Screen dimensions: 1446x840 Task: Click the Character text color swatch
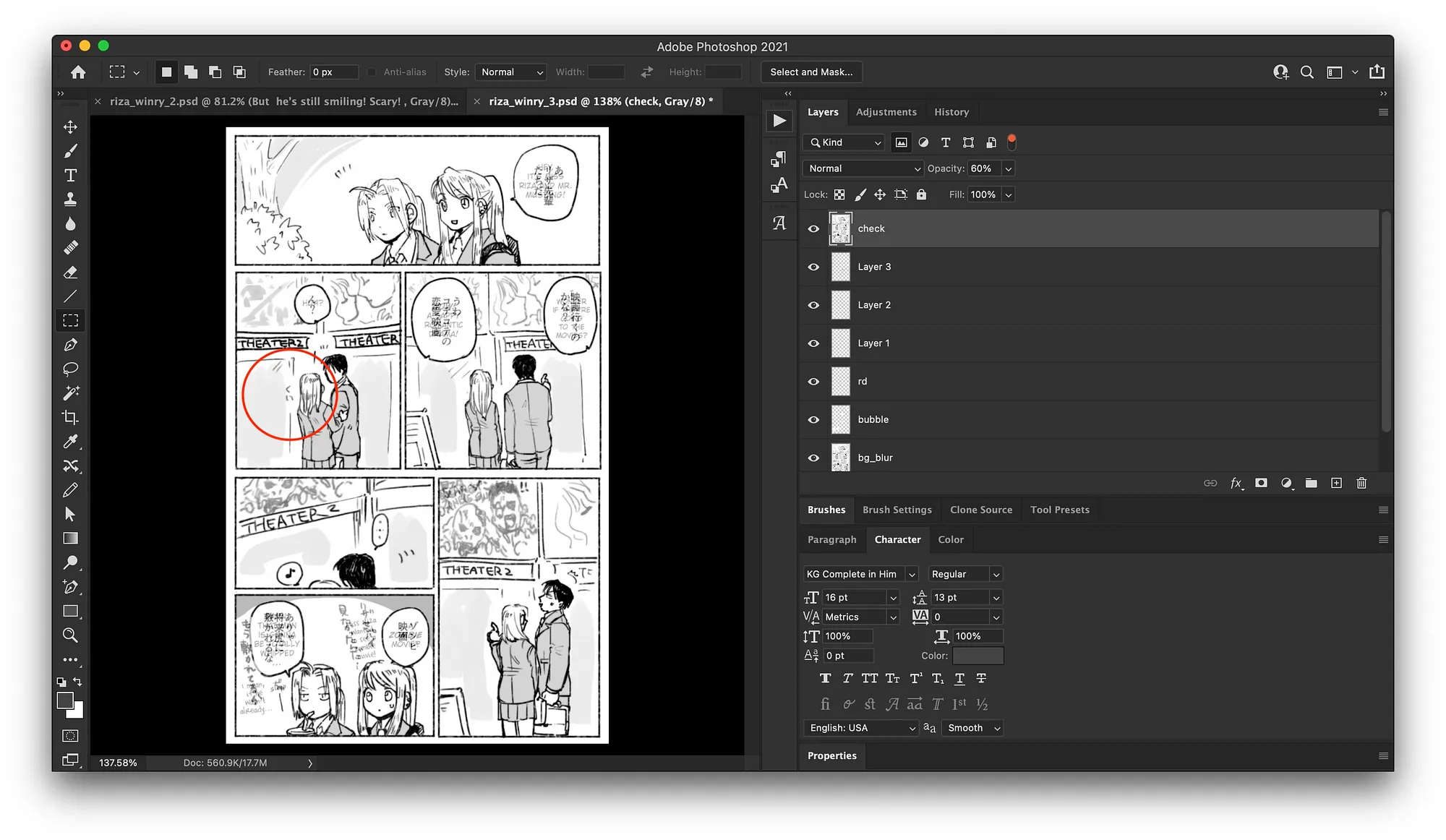977,656
